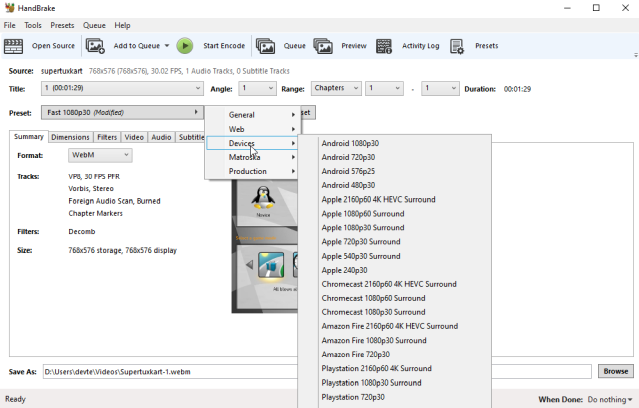Switch to the Dimensions tab
Viewport: 639px width, 408px height.
[70, 137]
